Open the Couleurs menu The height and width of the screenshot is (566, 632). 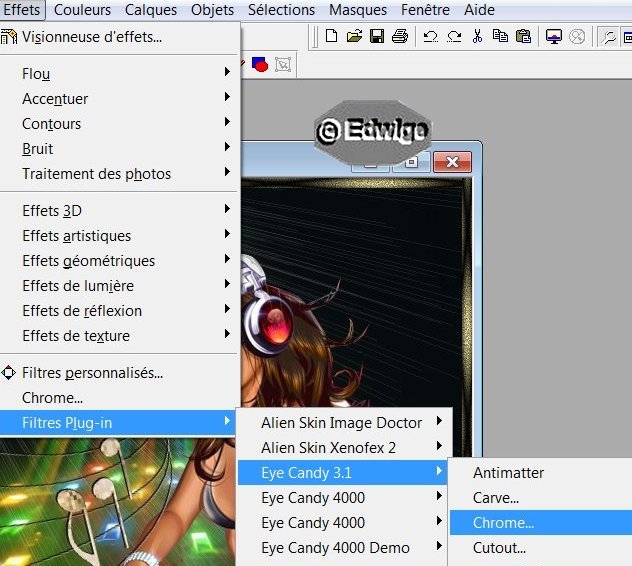(x=82, y=9)
